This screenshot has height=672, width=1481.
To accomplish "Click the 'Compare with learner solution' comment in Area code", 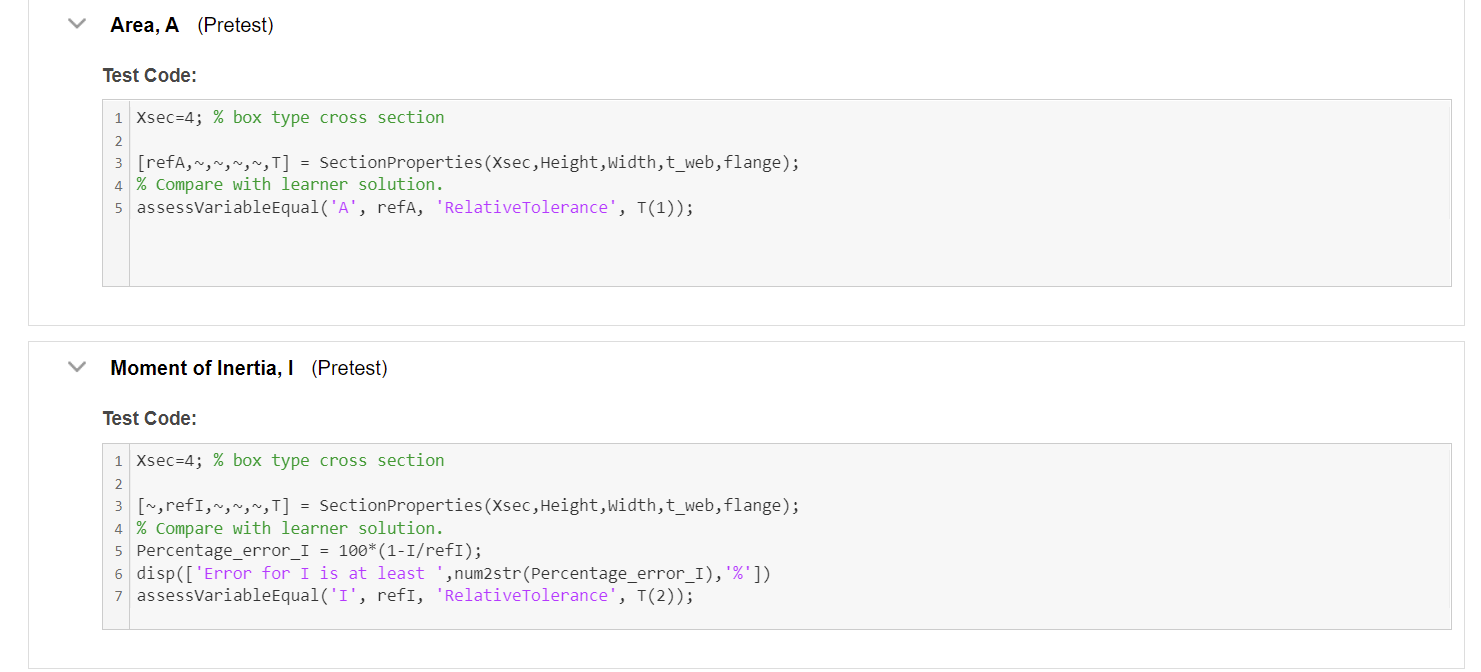I will (290, 184).
